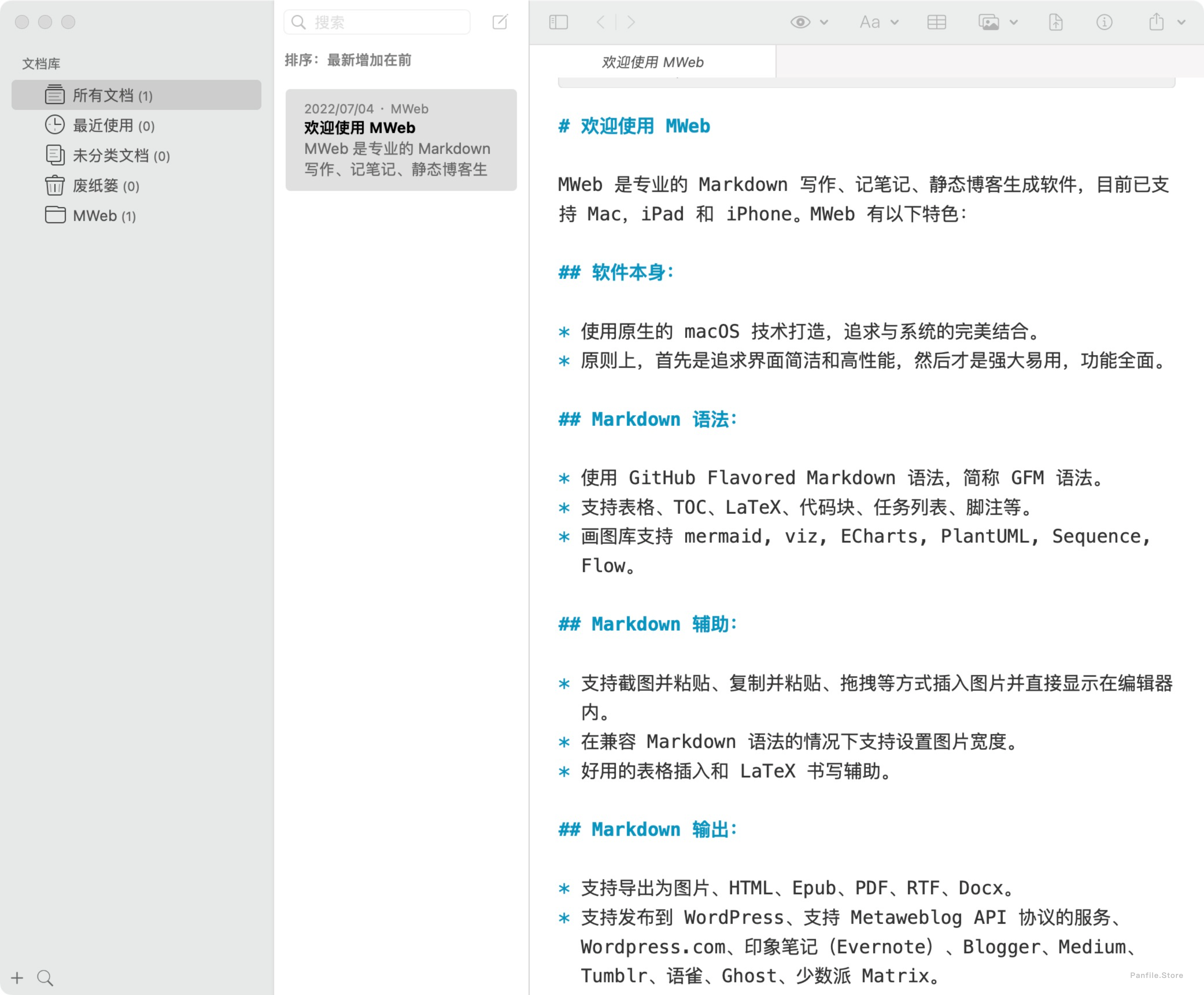Open the MWeb folder in sidebar
1204x995 pixels.
(136, 215)
